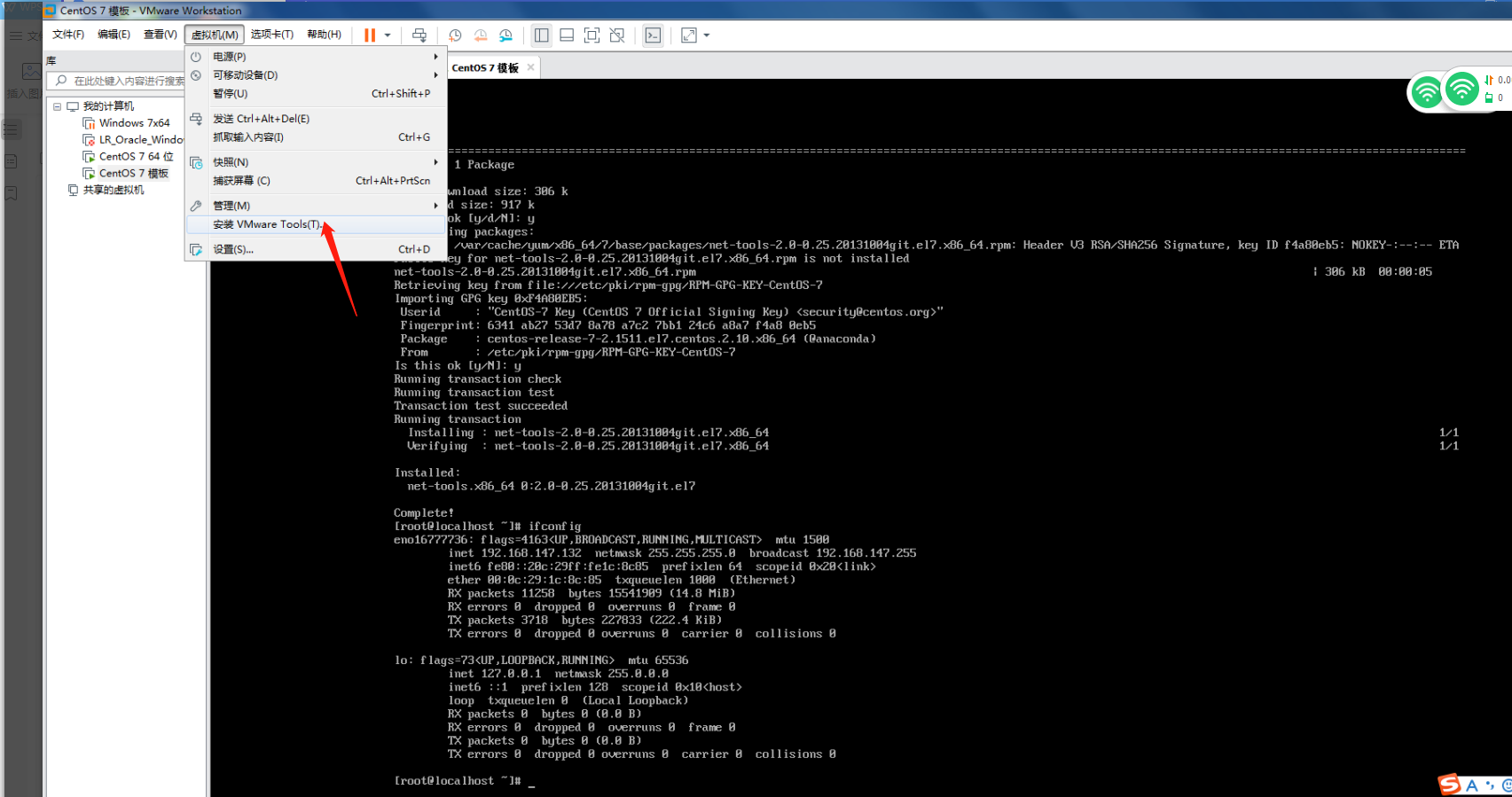Toggle the console view toolbar icon
This screenshot has height=797, width=1512.
(x=653, y=35)
